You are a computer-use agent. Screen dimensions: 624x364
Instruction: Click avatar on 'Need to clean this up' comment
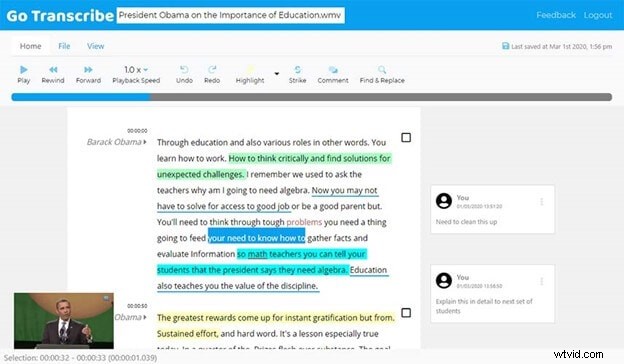[x=444, y=201]
